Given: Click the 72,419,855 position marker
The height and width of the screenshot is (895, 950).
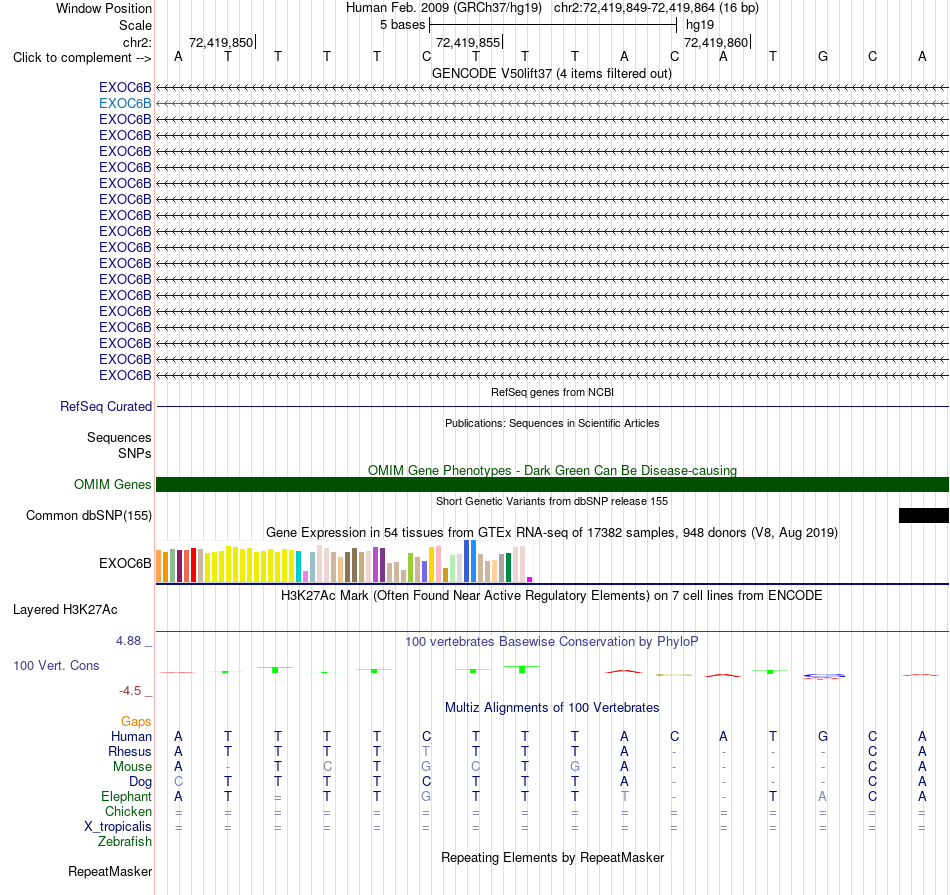Looking at the screenshot, I should coord(468,42).
